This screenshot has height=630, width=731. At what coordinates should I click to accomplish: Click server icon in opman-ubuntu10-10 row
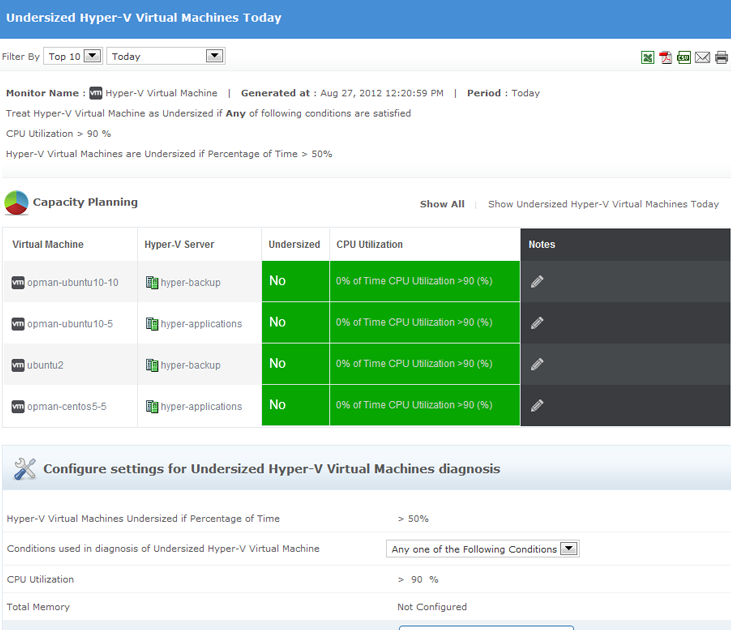click(x=152, y=283)
